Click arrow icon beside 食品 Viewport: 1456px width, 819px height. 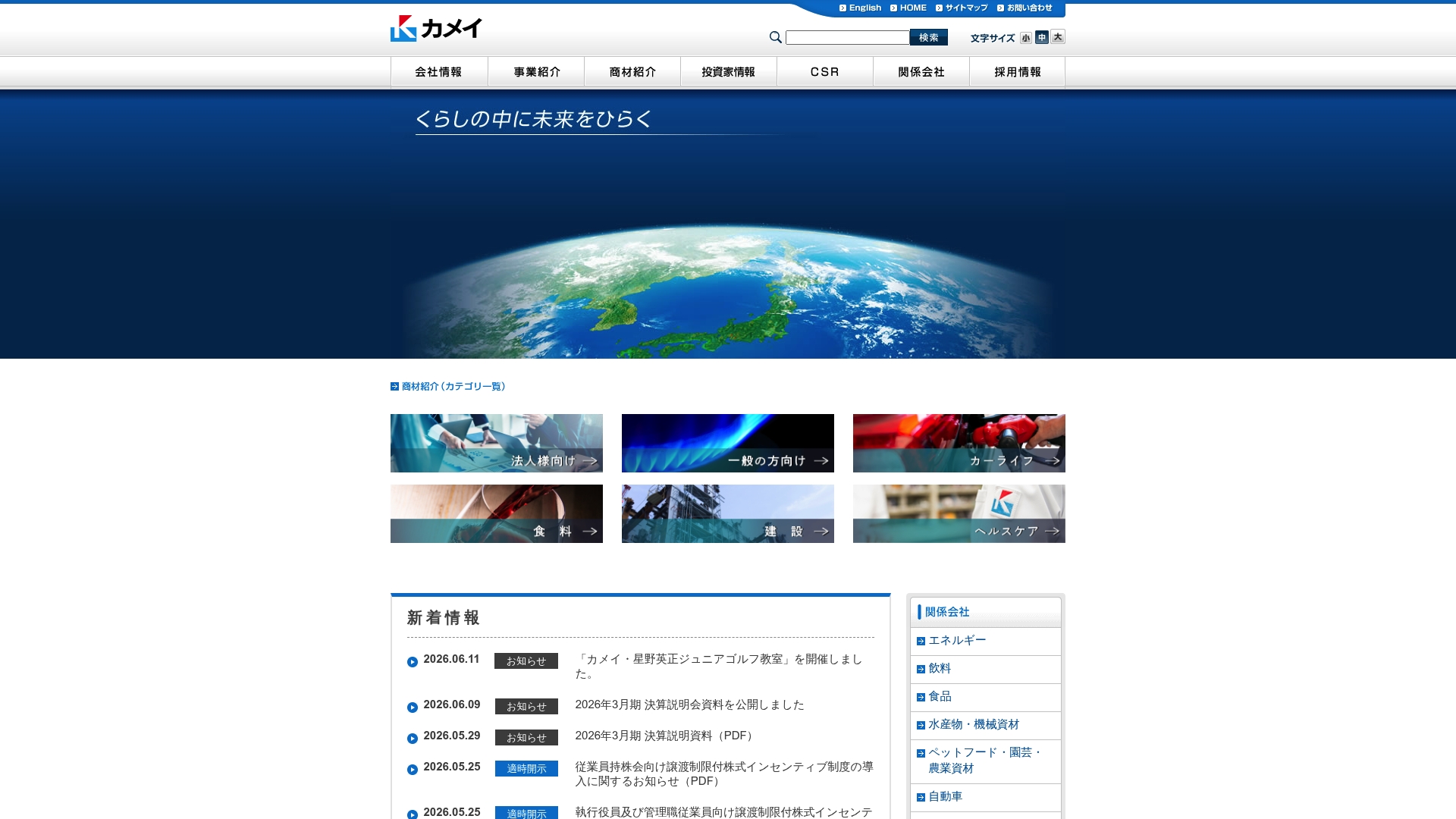(x=921, y=698)
